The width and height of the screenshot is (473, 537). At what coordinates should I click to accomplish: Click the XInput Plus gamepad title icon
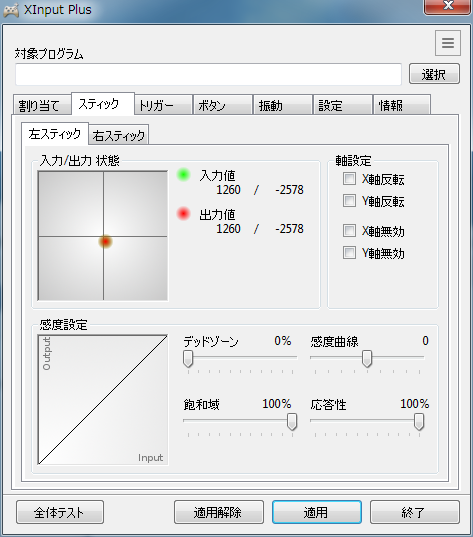pos(11,10)
